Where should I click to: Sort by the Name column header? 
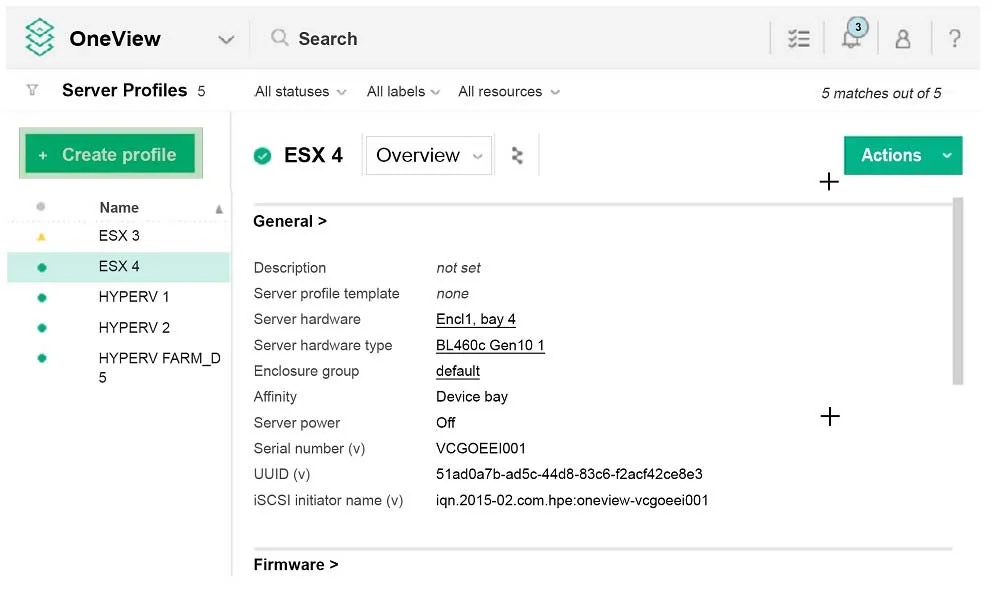(119, 208)
